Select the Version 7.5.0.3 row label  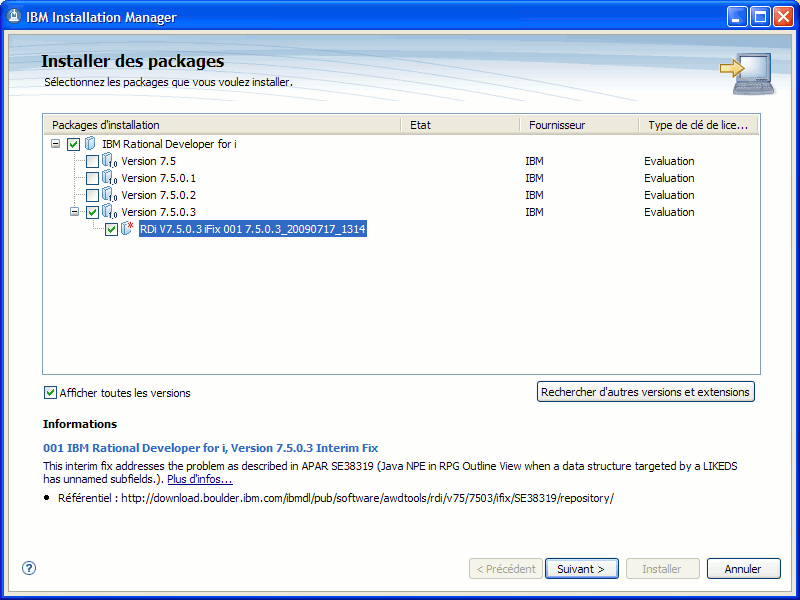[x=159, y=212]
